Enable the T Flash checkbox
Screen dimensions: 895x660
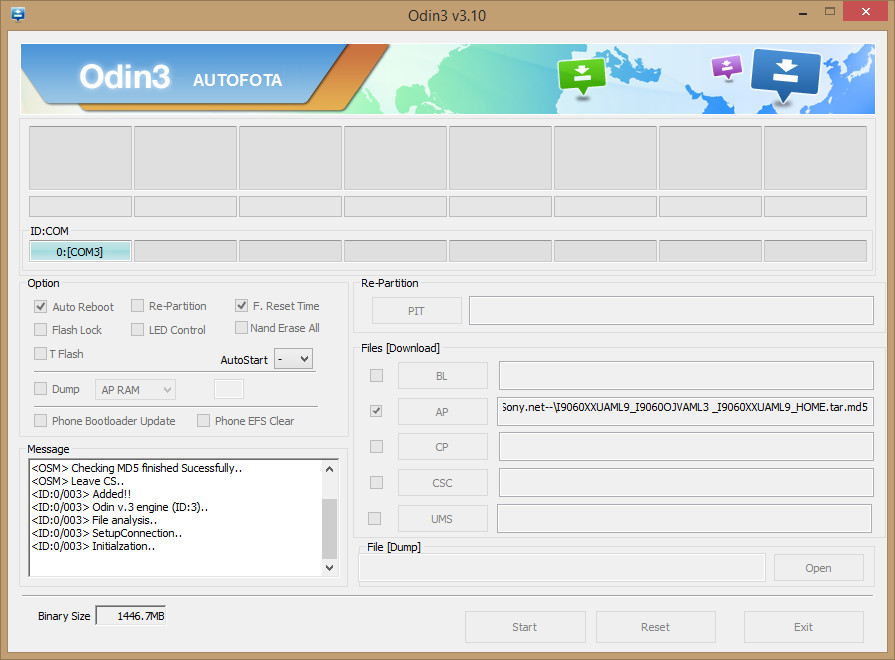(40, 353)
